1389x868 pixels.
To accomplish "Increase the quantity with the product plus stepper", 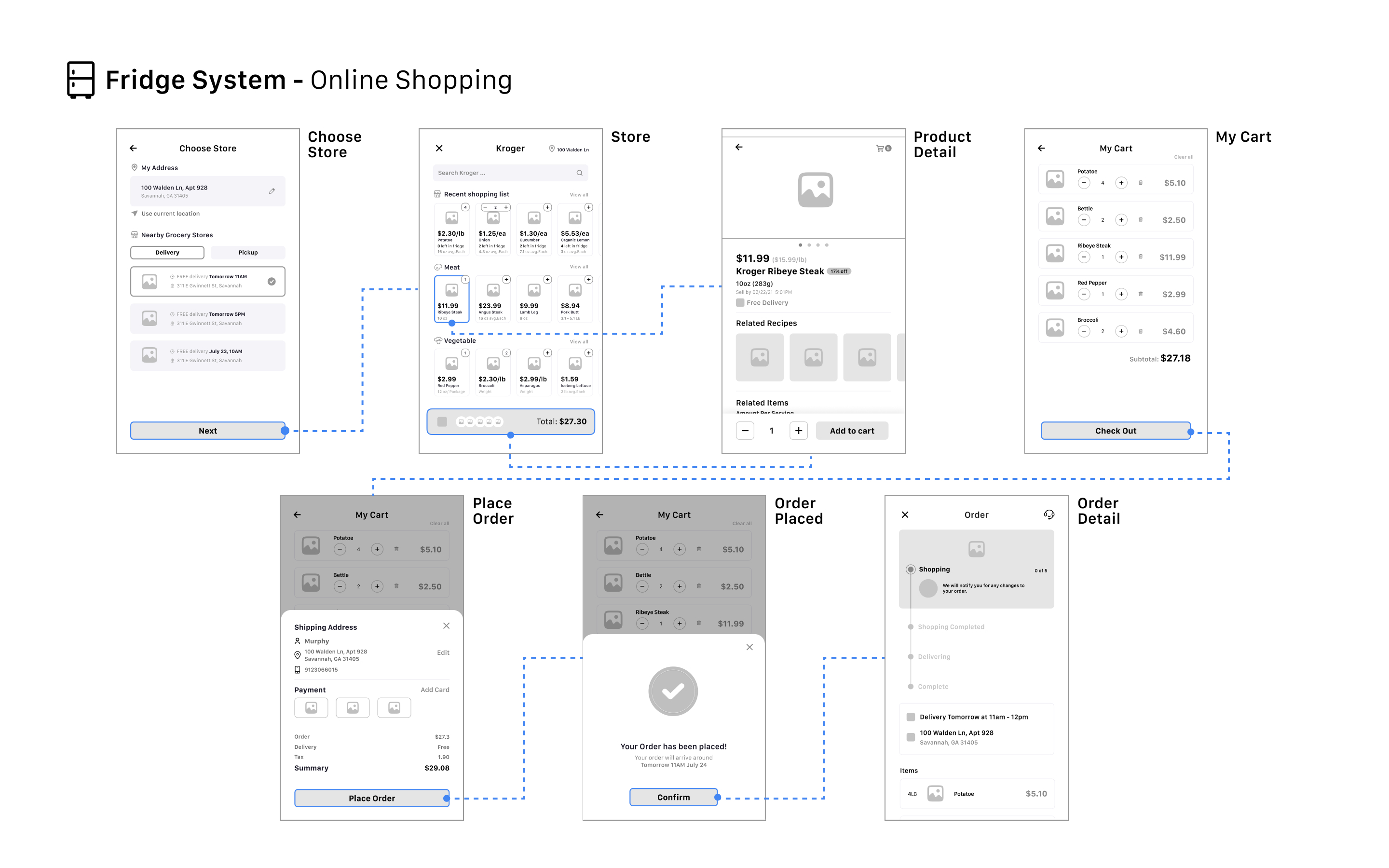I will [x=798, y=431].
